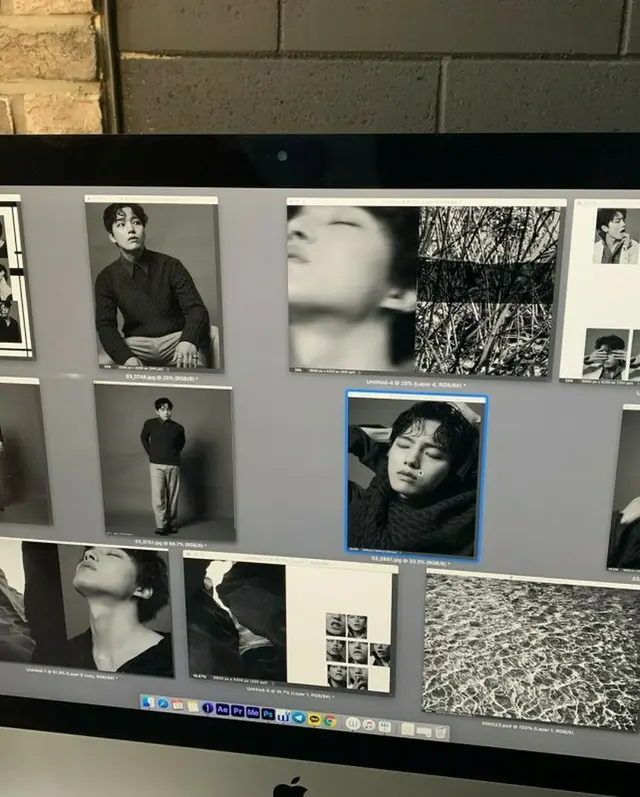Open the Trash in the Dock

(x=440, y=732)
